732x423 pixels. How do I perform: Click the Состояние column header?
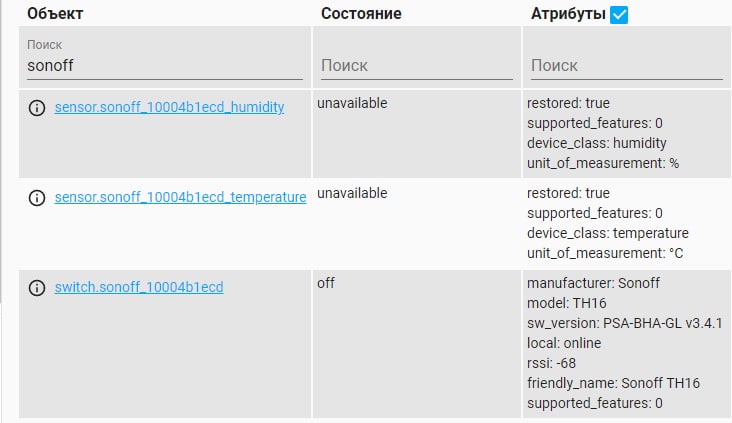click(x=361, y=14)
